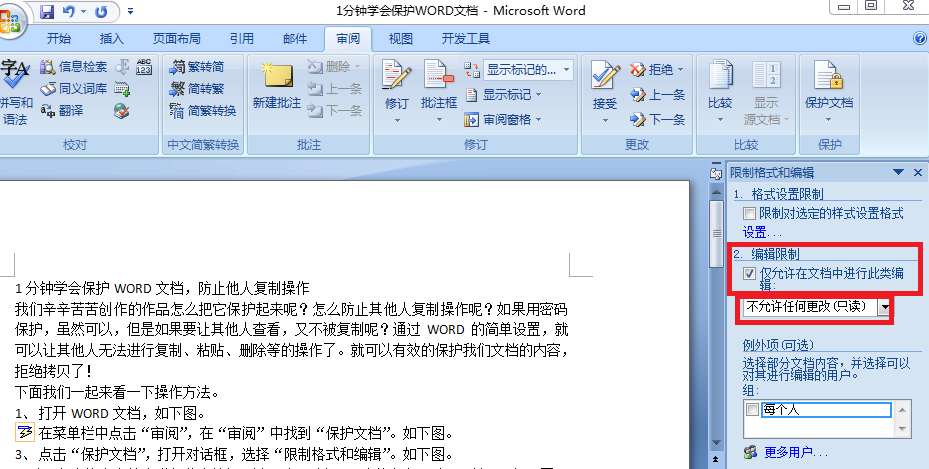Click the globe with checkmark language icon
Viewport: 929px width, 469px height.
point(121,111)
